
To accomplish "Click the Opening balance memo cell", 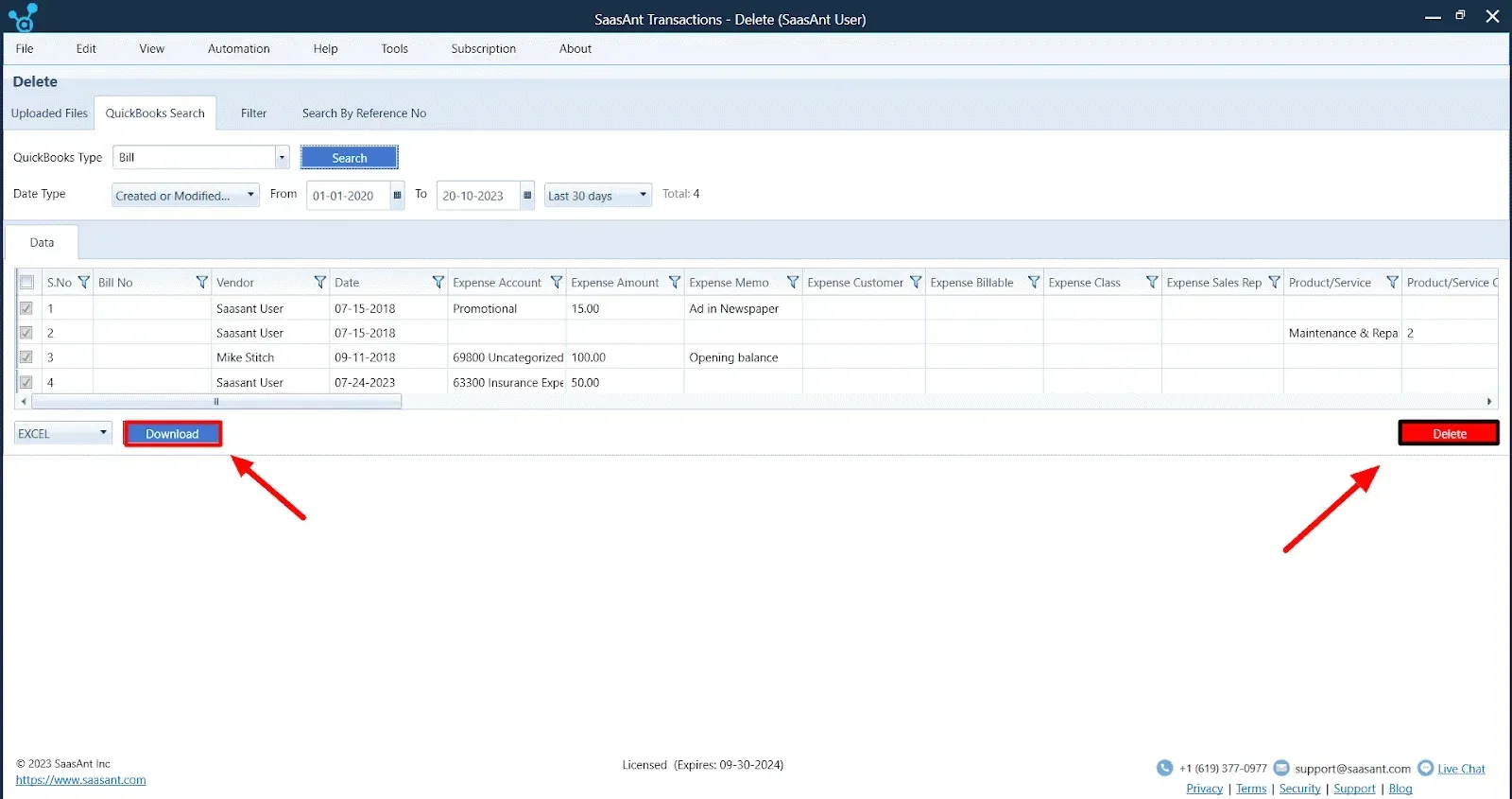I will (x=743, y=357).
